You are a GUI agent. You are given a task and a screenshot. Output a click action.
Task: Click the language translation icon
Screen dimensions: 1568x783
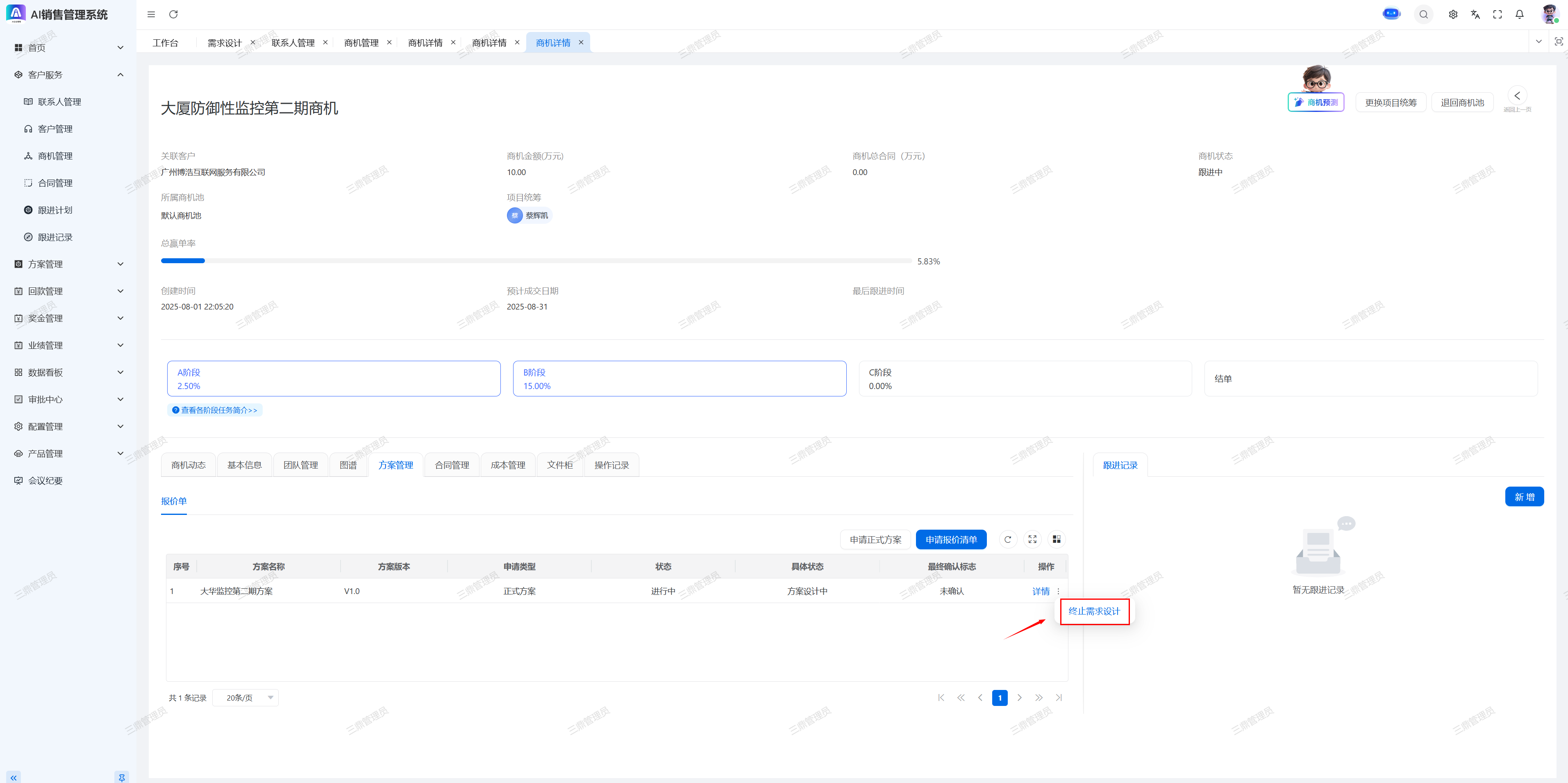(1475, 15)
